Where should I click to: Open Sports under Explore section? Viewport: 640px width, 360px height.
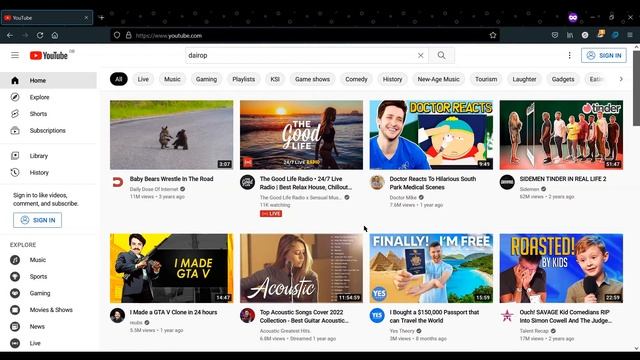tap(48, 277)
